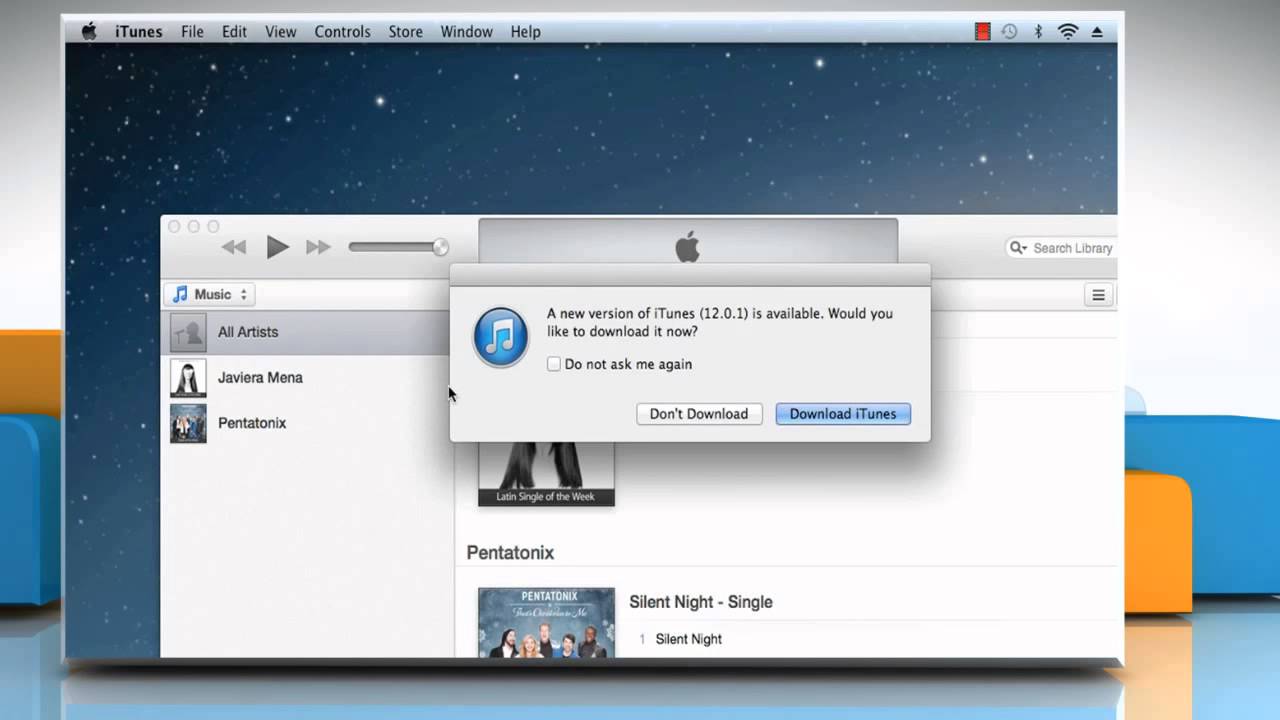
Task: Open the Help menu
Action: (x=525, y=31)
